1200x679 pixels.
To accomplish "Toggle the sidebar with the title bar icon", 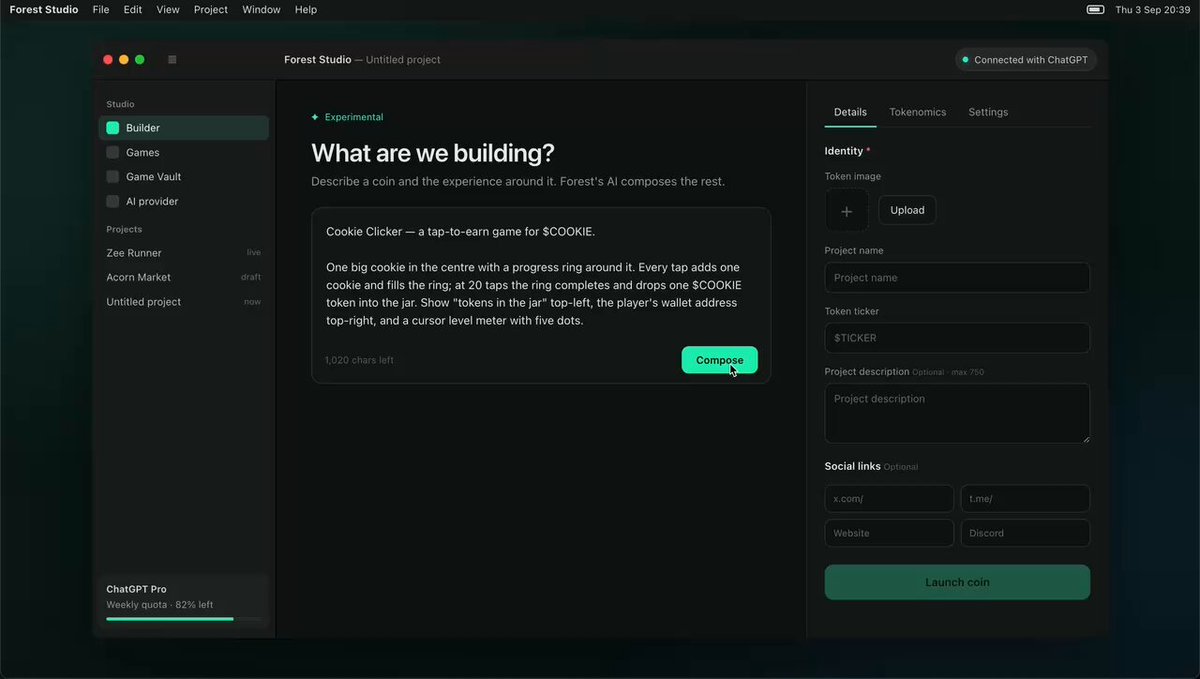I will 172,60.
